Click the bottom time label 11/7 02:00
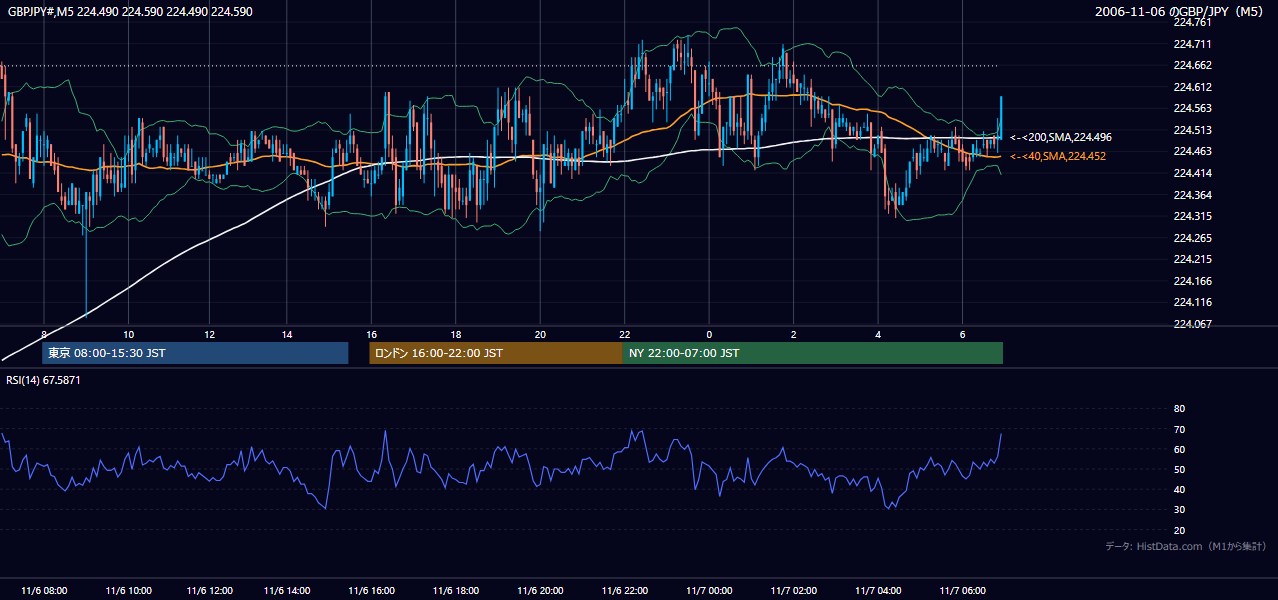 793,591
